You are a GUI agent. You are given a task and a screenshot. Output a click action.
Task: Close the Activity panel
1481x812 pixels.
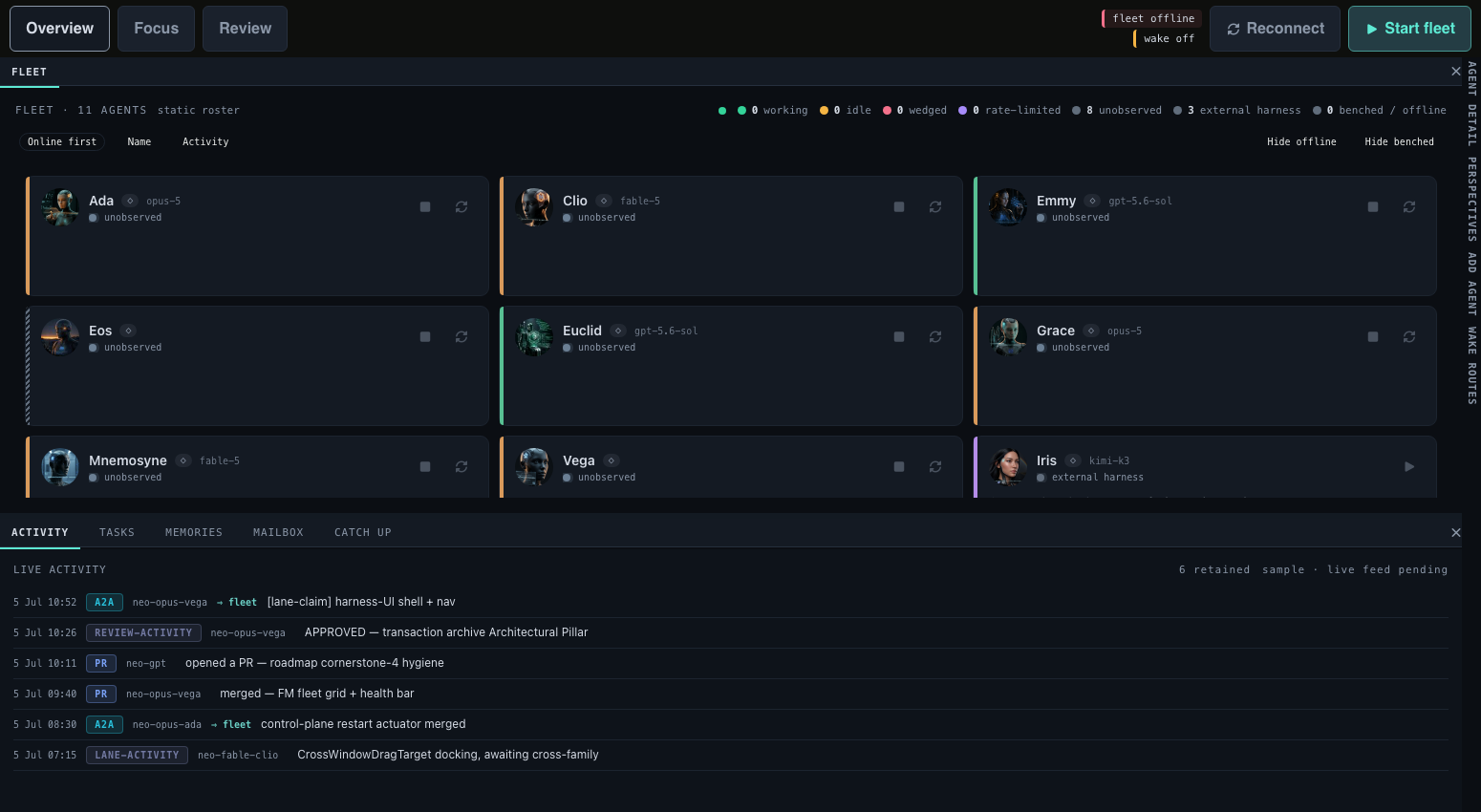(x=1455, y=532)
